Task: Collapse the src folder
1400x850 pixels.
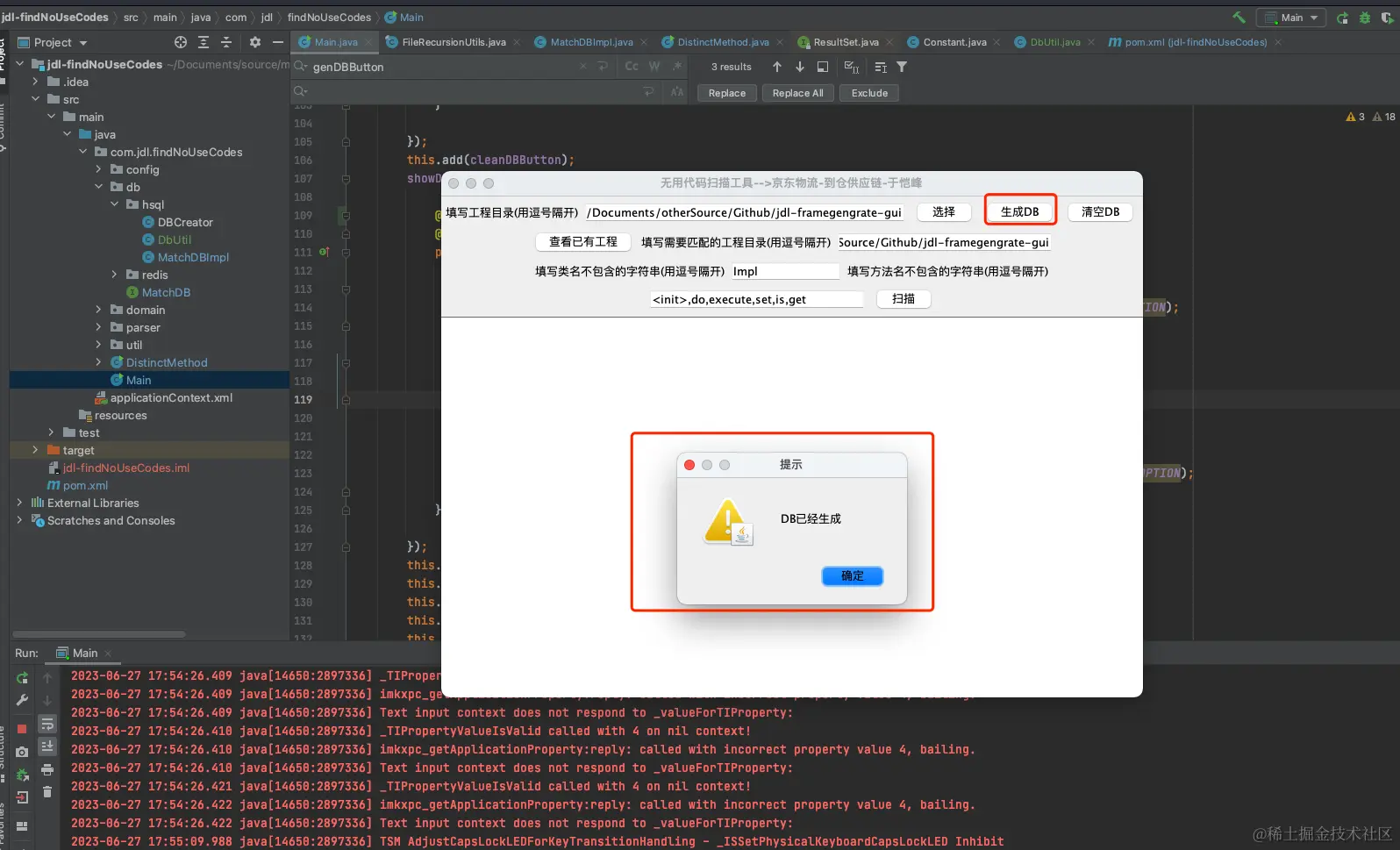Action: (35, 99)
